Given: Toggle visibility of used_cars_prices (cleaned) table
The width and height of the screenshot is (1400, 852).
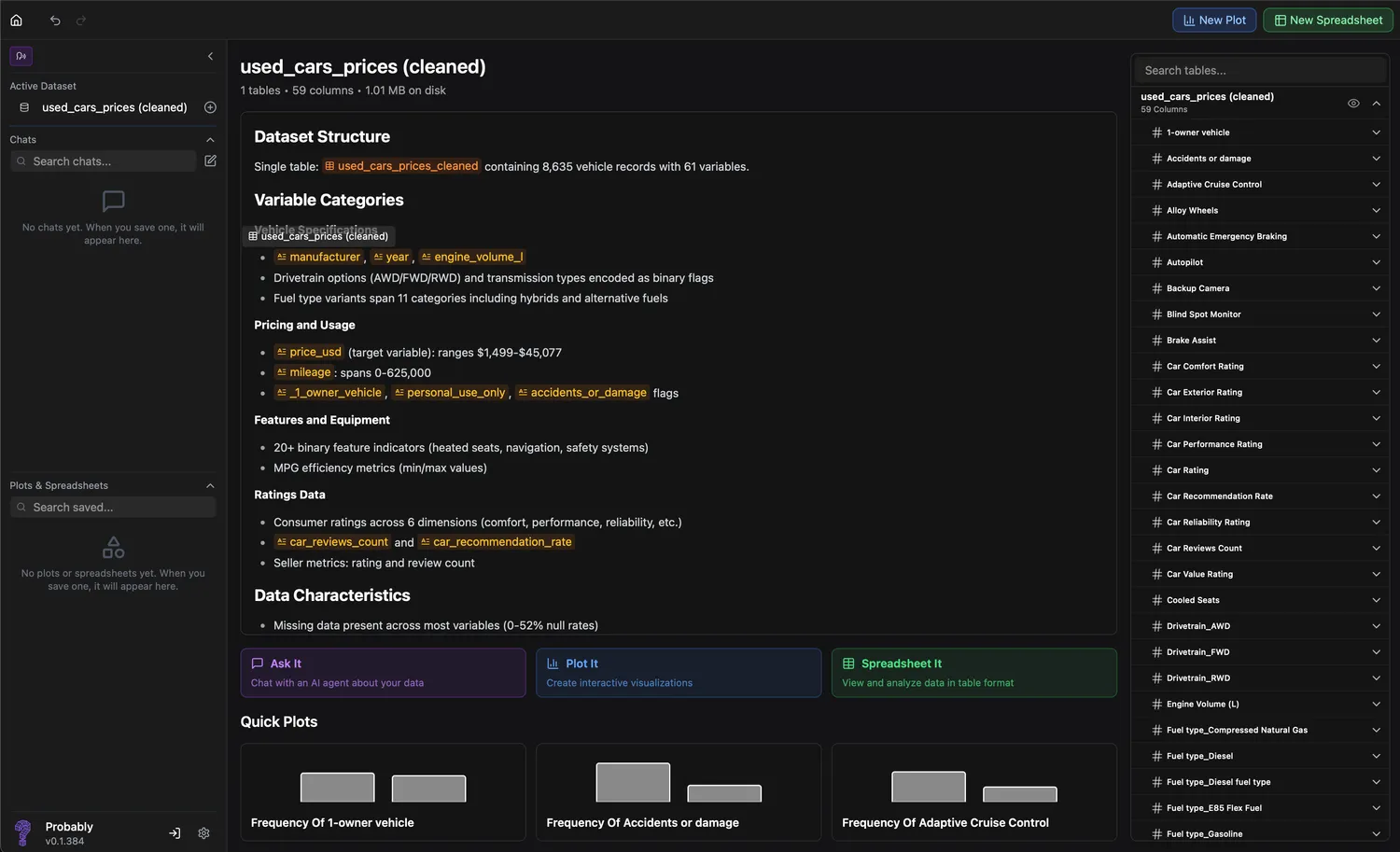Looking at the screenshot, I should 1353,103.
